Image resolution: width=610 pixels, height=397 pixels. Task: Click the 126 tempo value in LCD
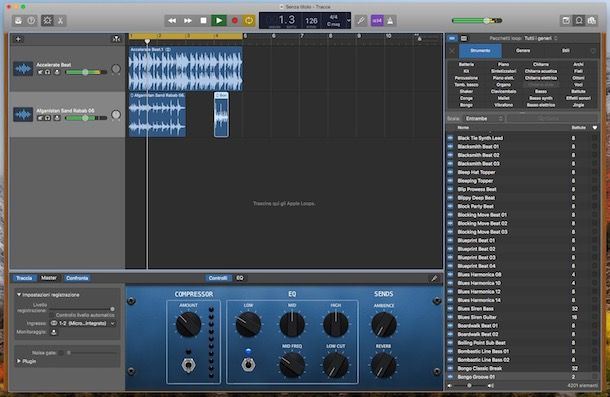click(311, 20)
